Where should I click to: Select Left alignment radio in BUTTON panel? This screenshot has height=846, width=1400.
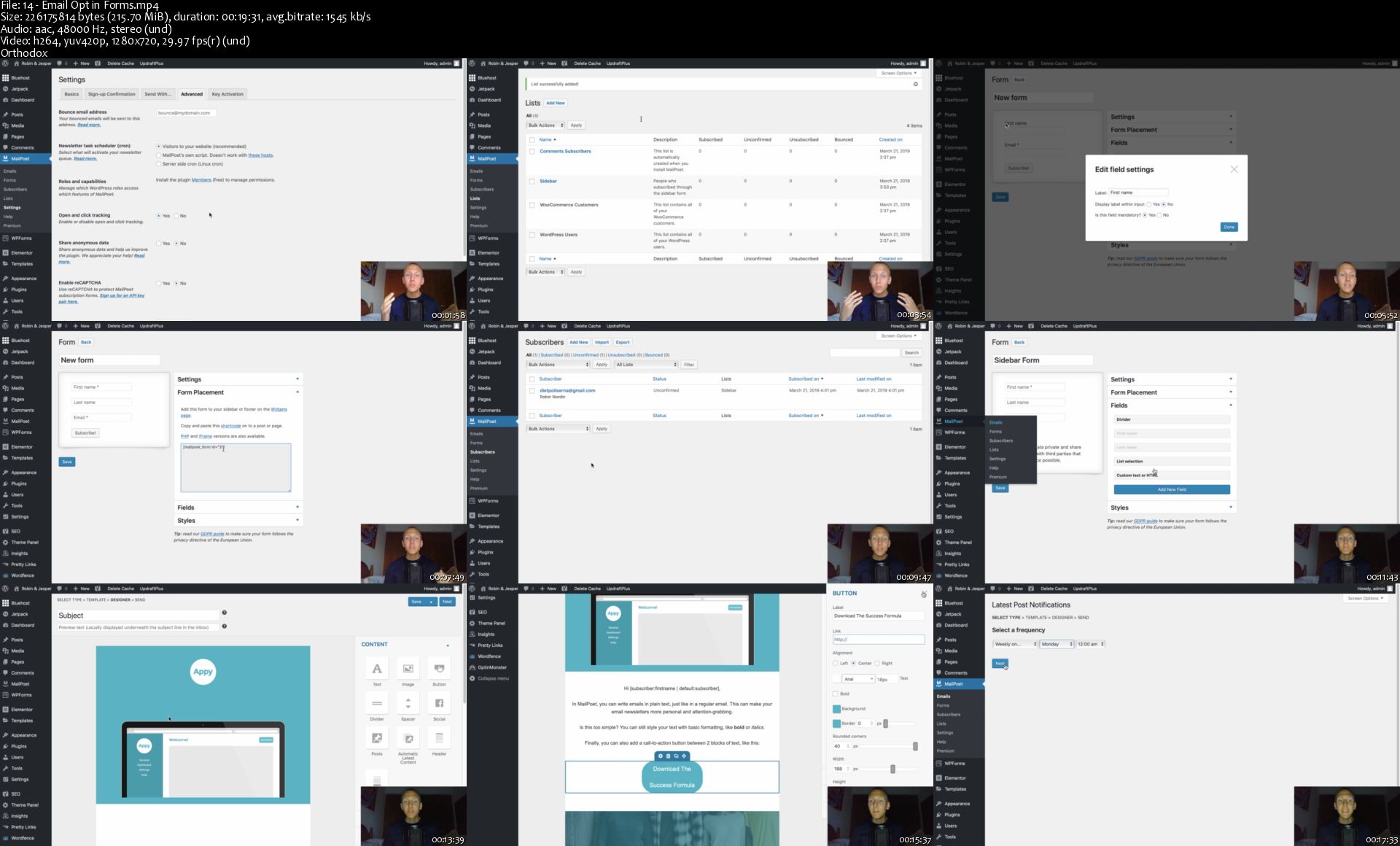coord(836,663)
